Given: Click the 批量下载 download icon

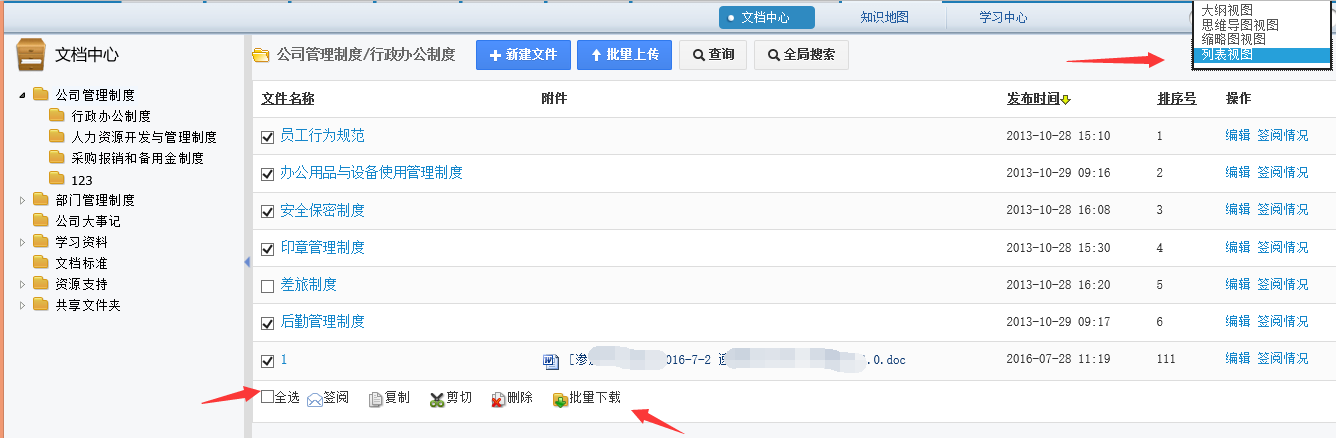Looking at the screenshot, I should point(560,399).
